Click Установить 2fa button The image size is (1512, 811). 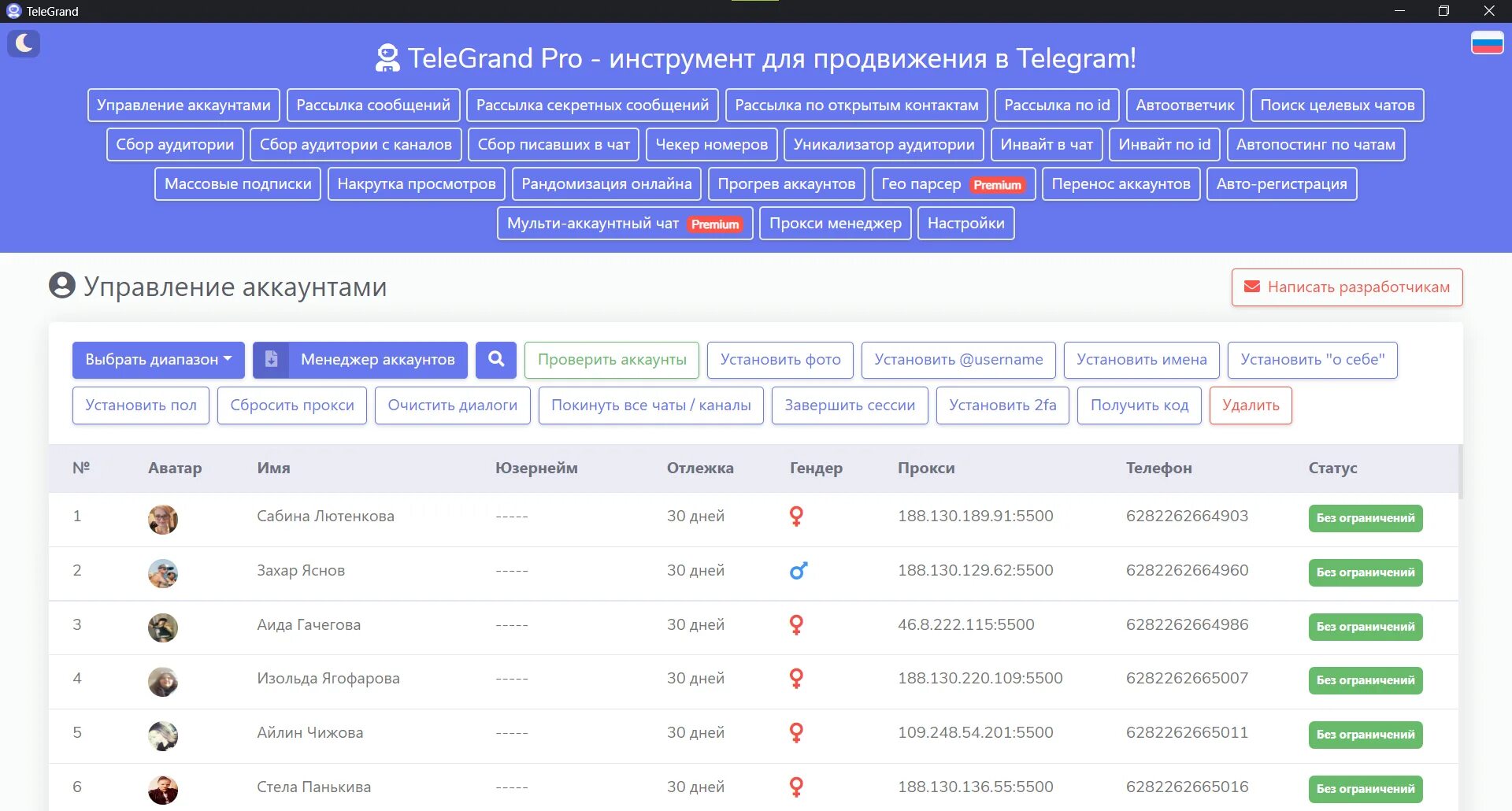pos(1002,405)
